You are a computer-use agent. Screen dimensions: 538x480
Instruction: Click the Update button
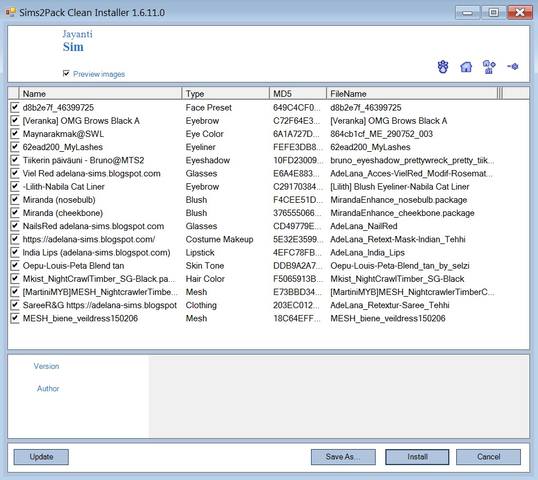[x=41, y=457]
